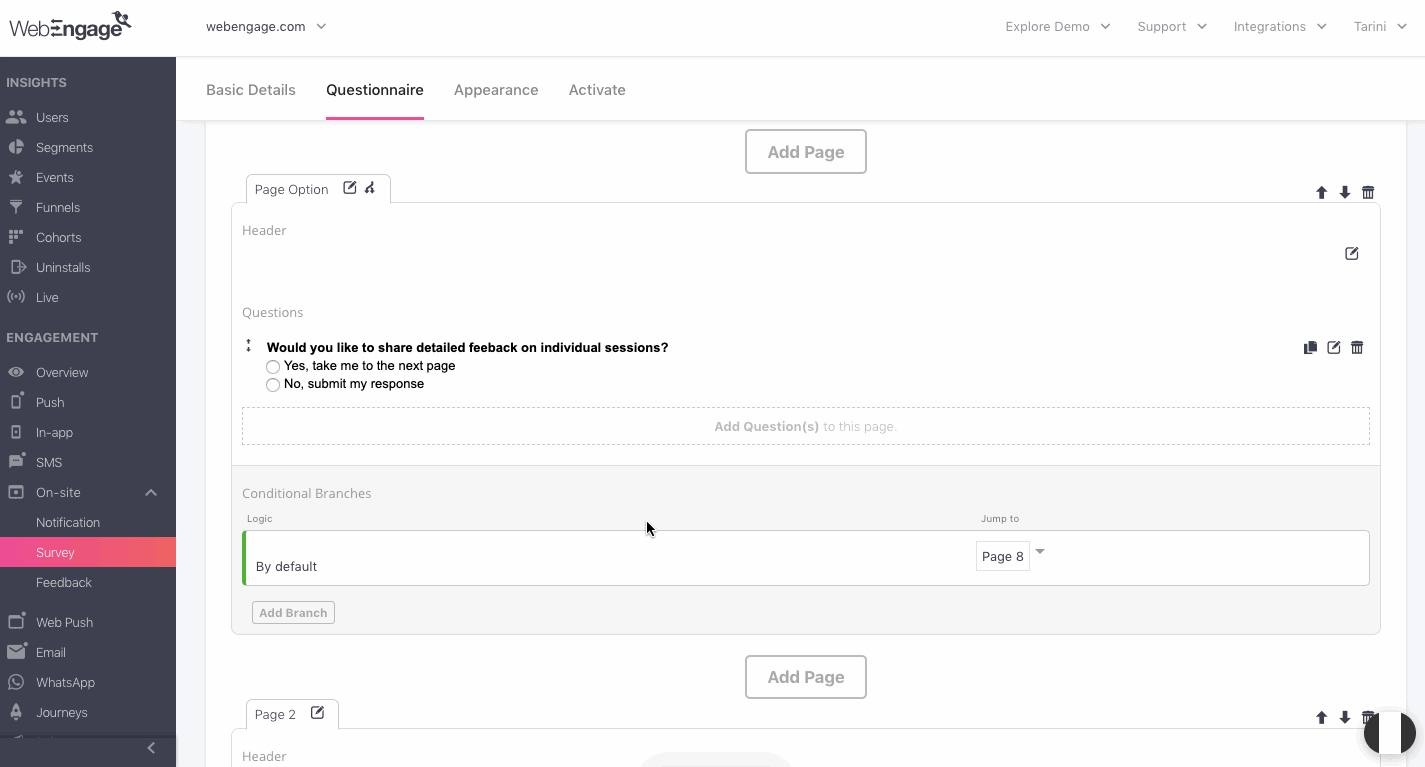This screenshot has width=1425, height=767.
Task: Move Page Option page down
Action: pyautogui.click(x=1345, y=192)
